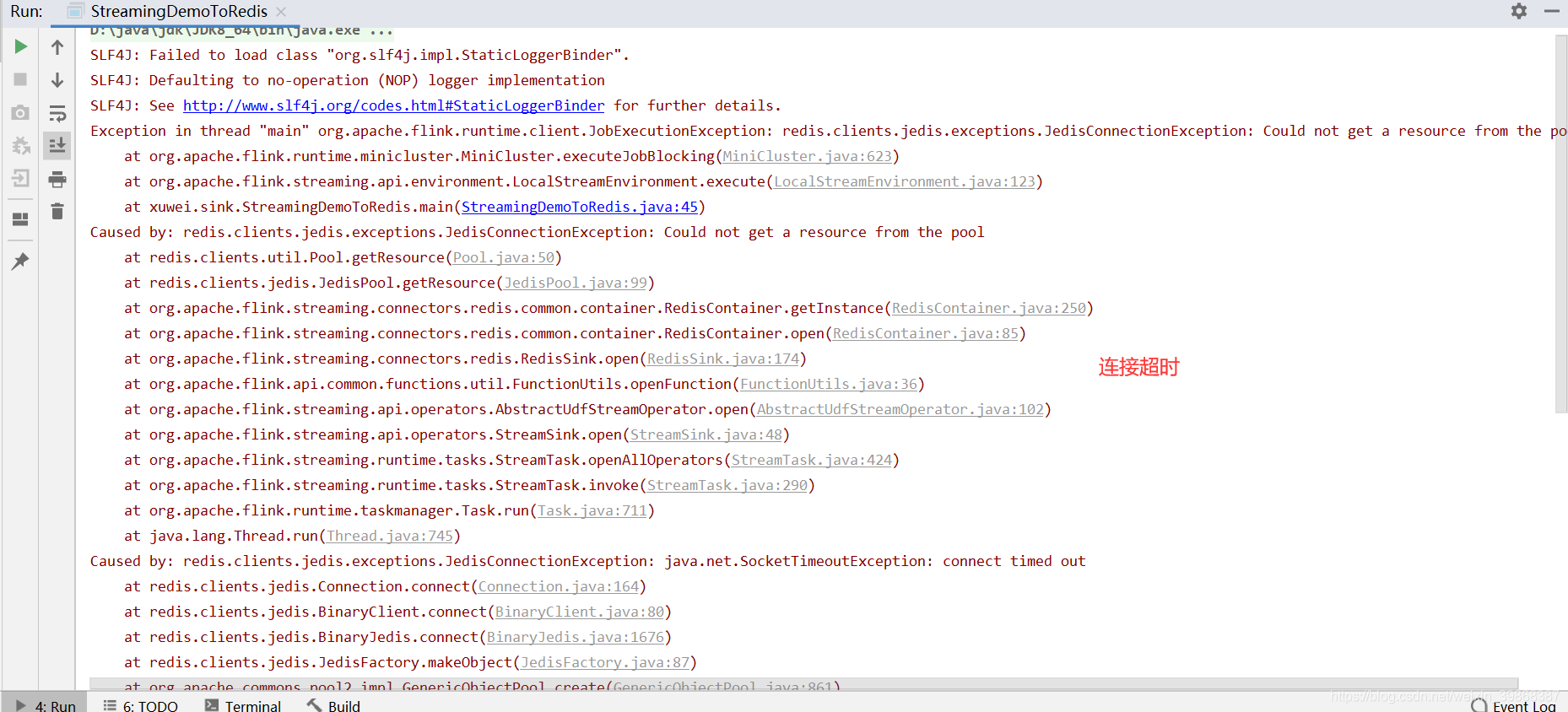Open the Build tool window
1568x712 pixels.
(333, 705)
